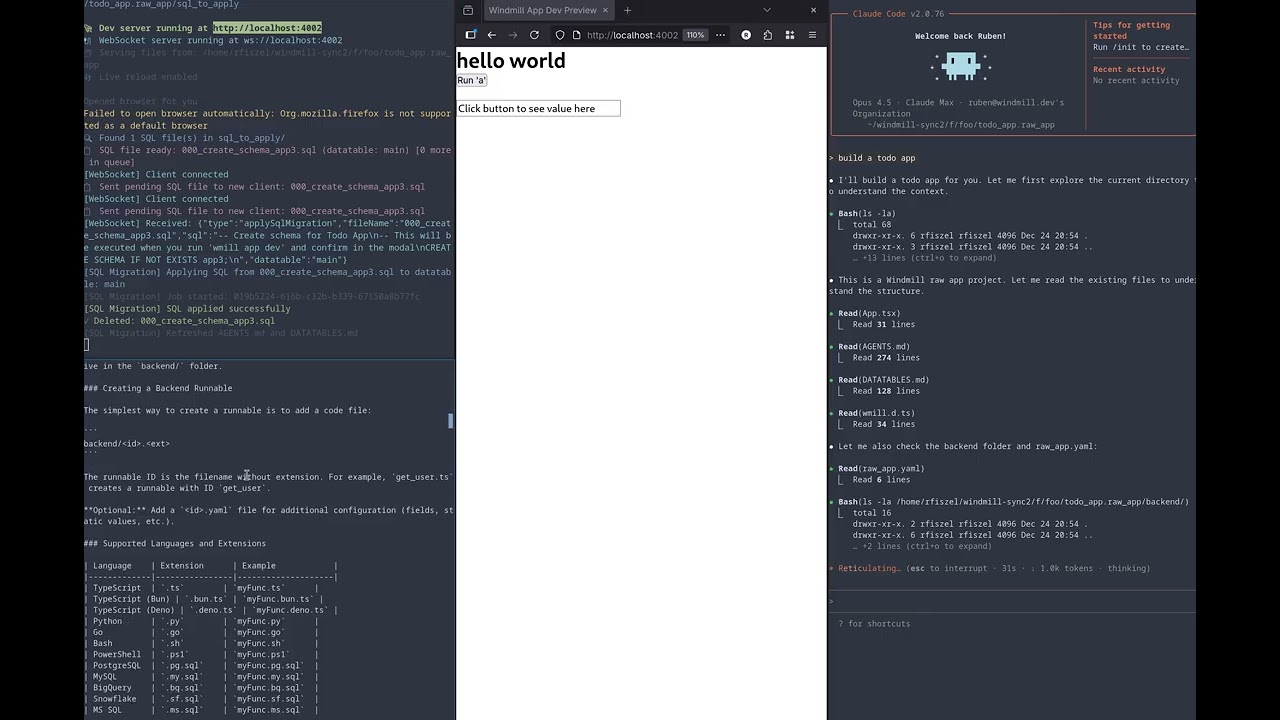1280x720 pixels.
Task: Open the list-all-tabs chevron dropdown
Action: point(767,10)
